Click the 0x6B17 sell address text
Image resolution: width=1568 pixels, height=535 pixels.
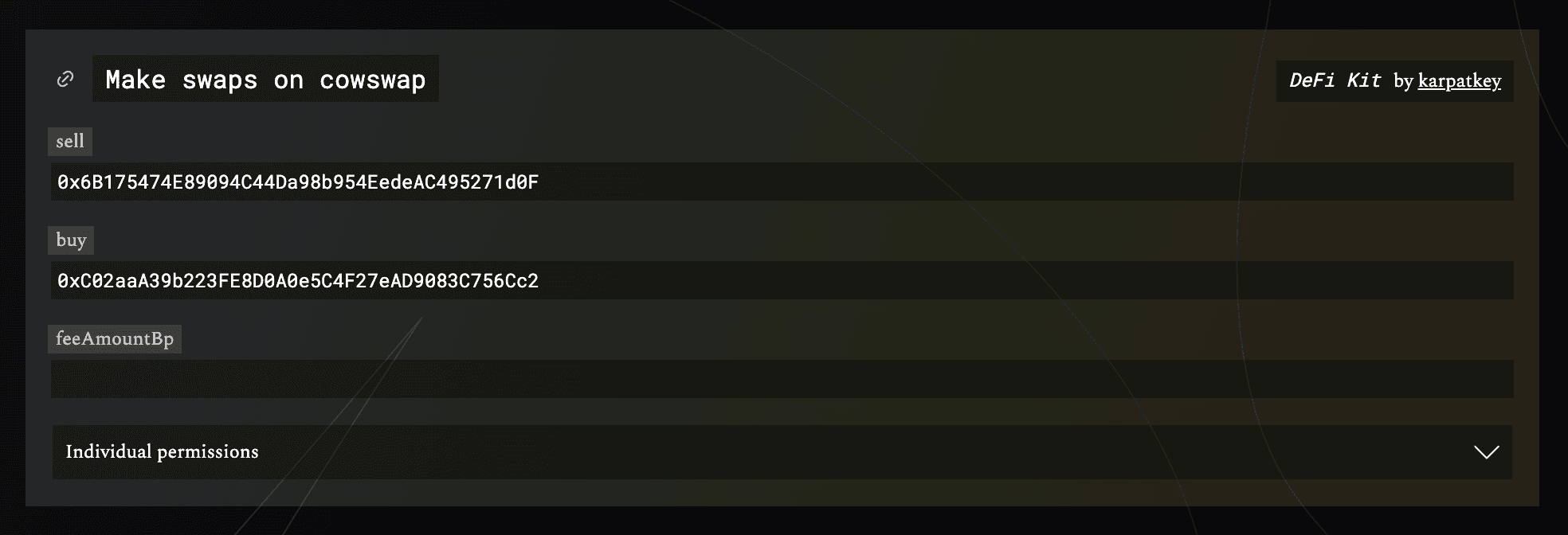(297, 182)
